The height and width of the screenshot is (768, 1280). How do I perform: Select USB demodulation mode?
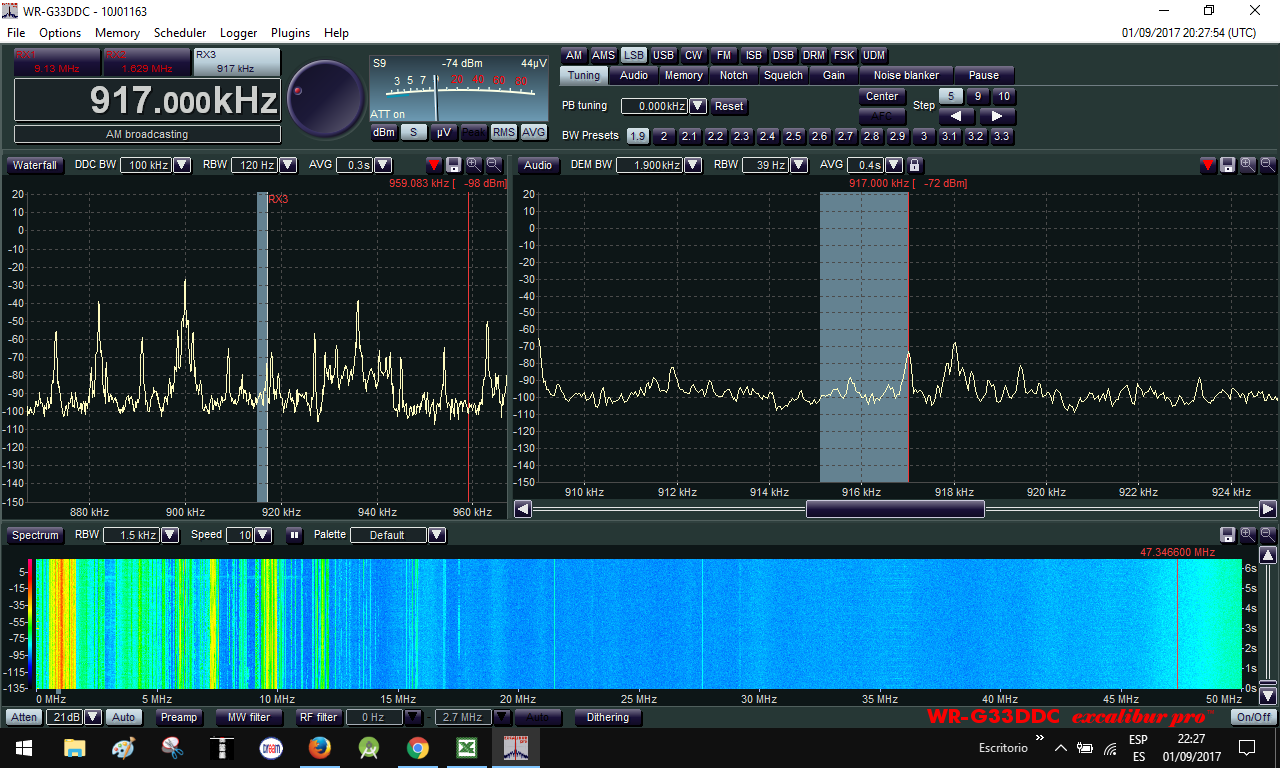(663, 56)
